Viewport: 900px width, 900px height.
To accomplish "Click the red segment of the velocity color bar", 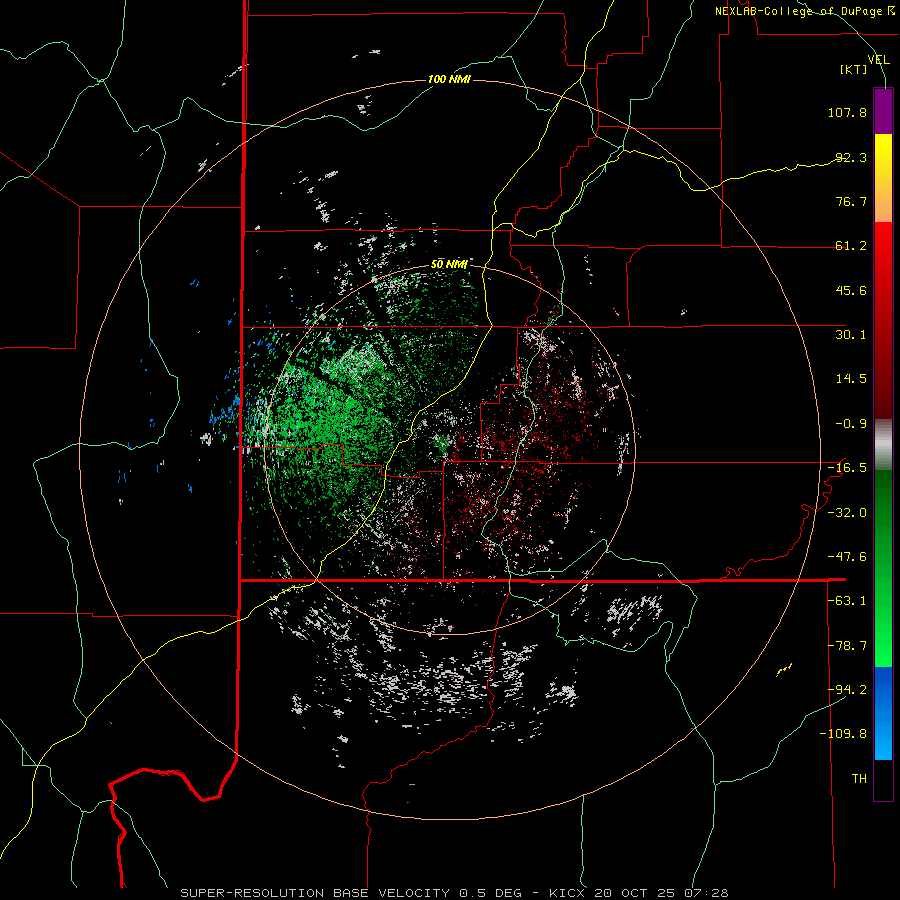I will [883, 320].
